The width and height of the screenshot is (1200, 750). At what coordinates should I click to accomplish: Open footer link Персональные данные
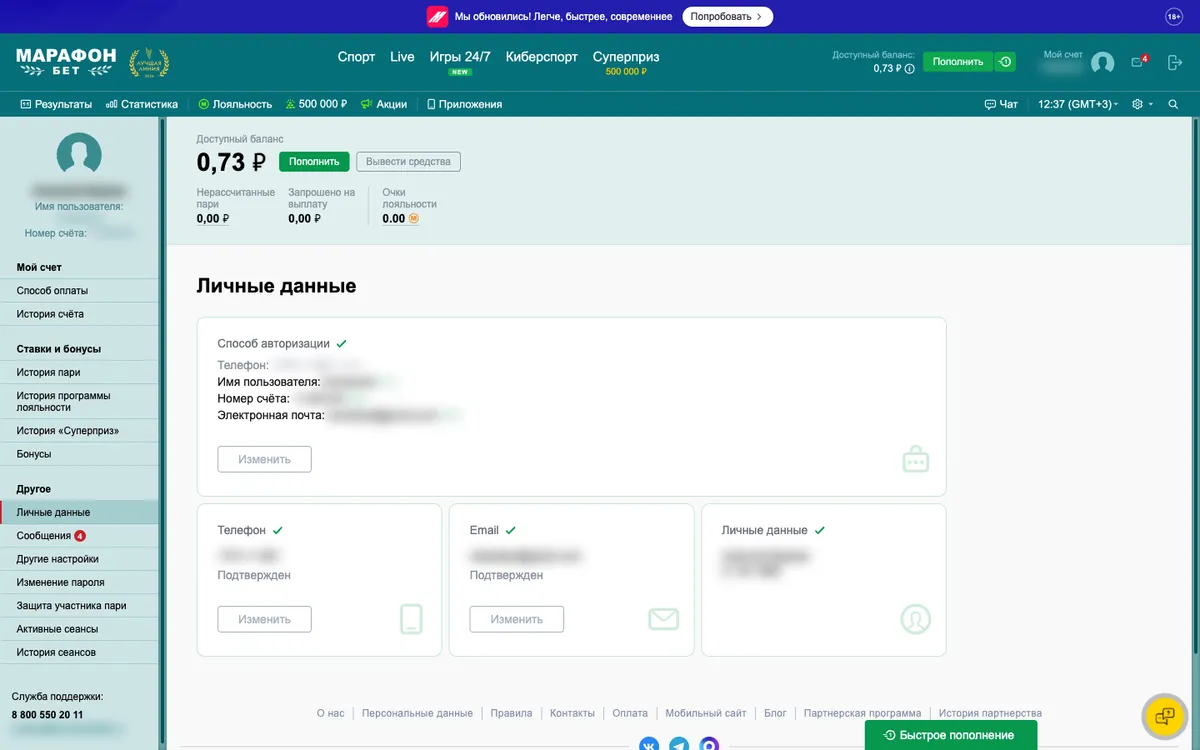pos(417,713)
